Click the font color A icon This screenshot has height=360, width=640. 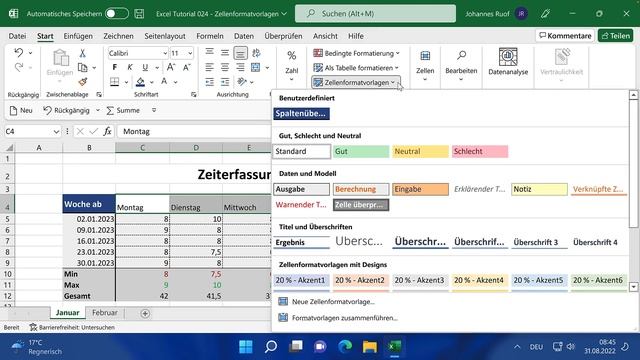[x=164, y=82]
